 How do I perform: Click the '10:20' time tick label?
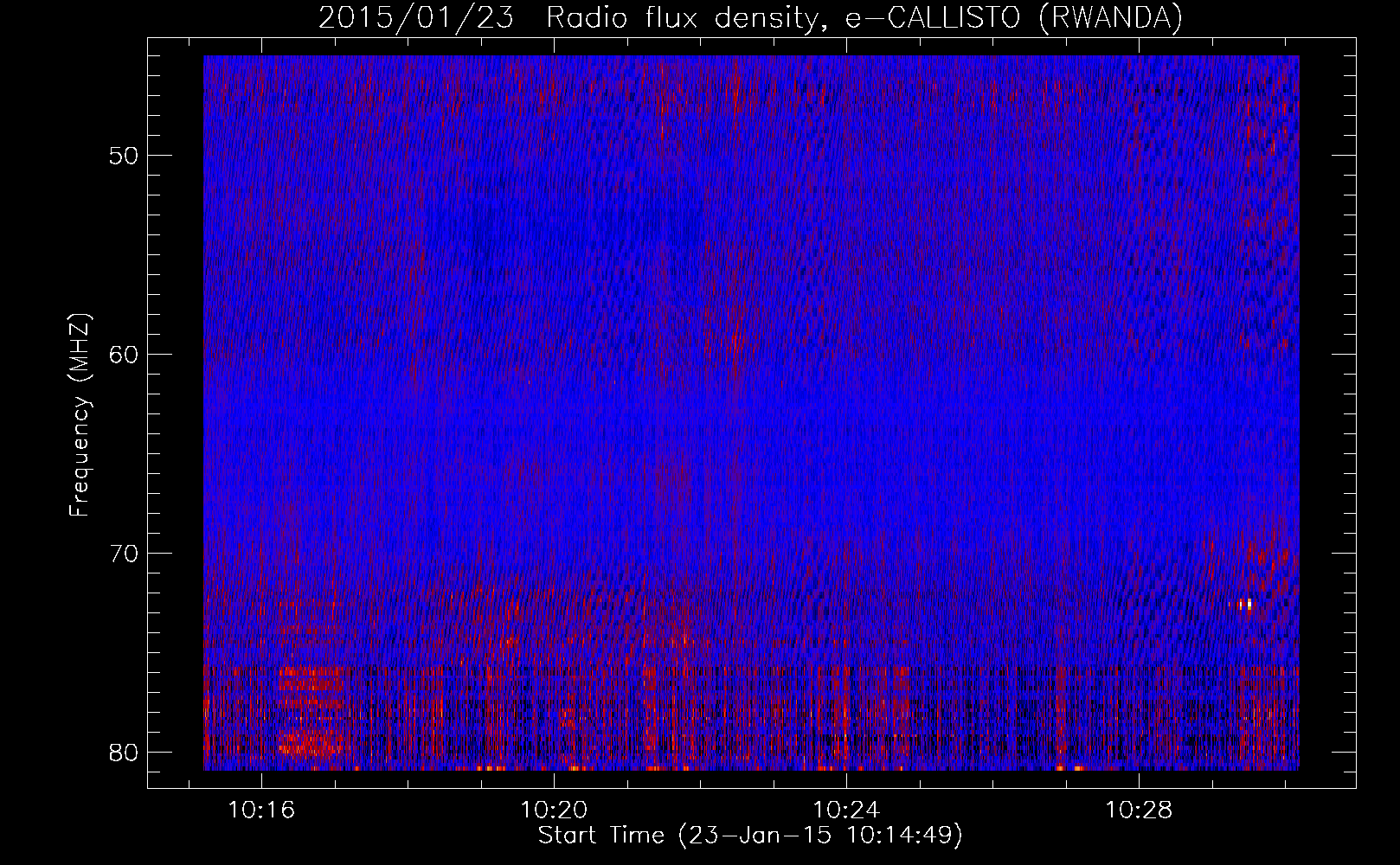click(x=554, y=811)
